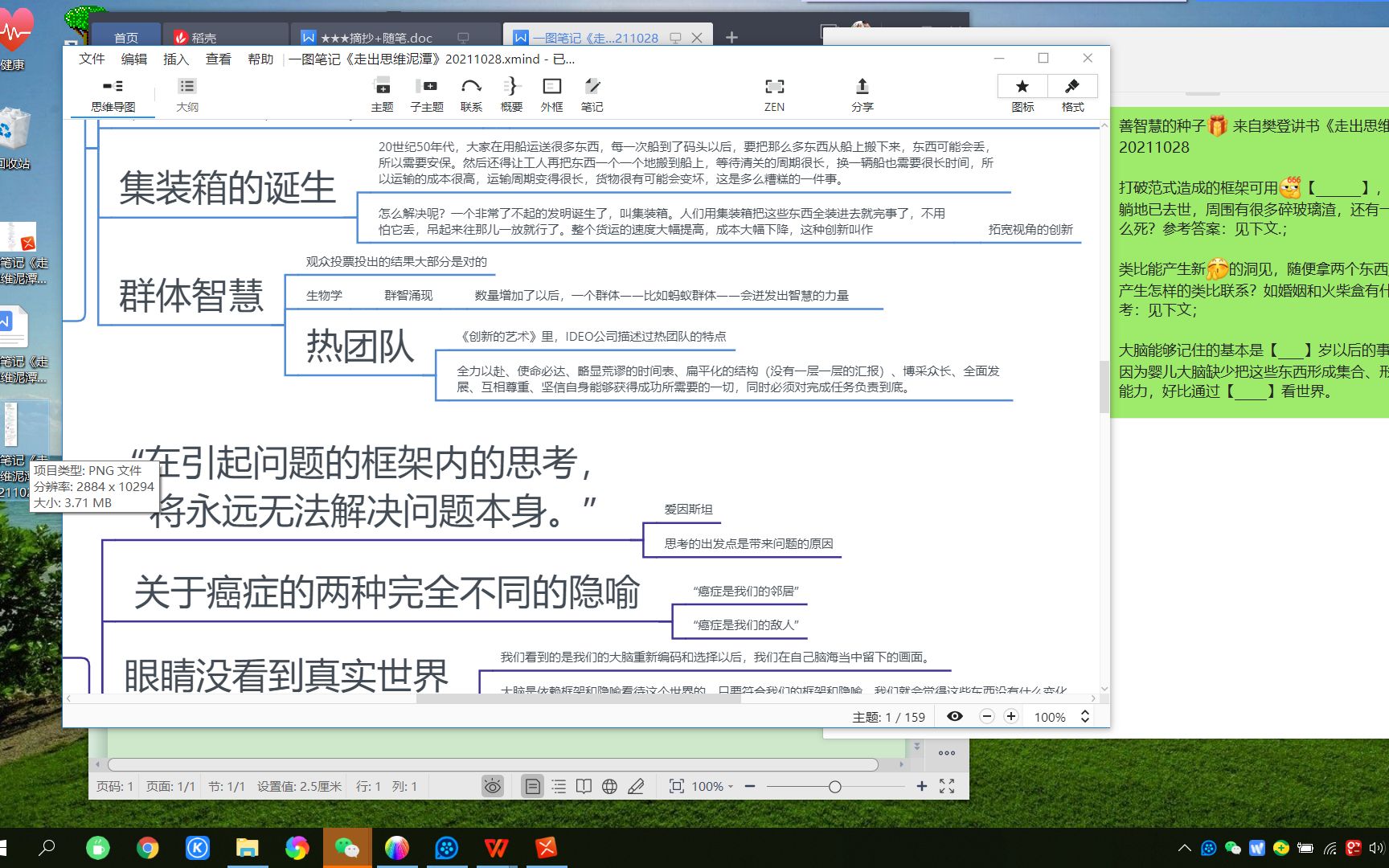Open the 插入 menu

(176, 59)
